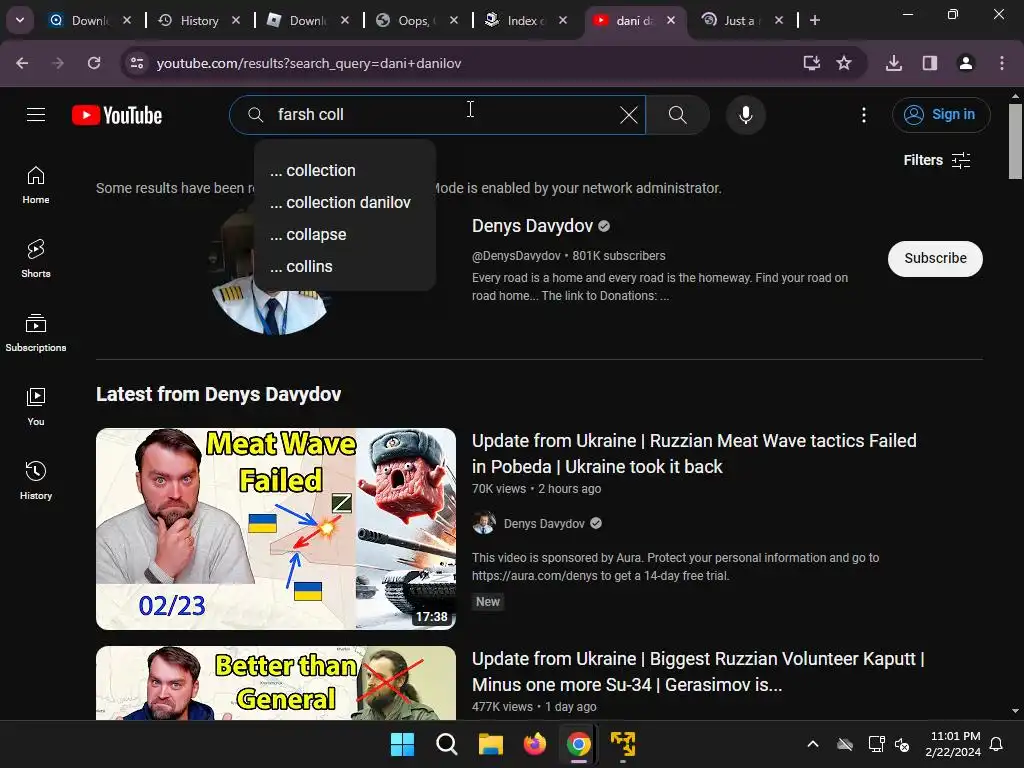Go to YouTube home via the logo
This screenshot has height=768, width=1024.
click(117, 115)
